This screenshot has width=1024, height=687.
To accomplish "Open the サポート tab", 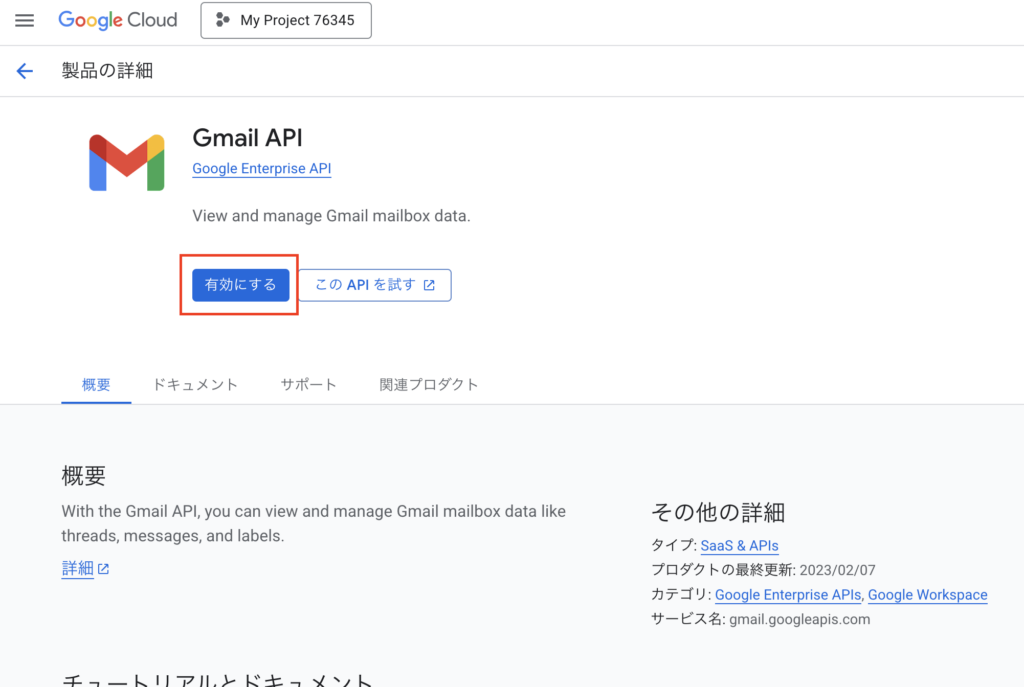I will pos(308,385).
